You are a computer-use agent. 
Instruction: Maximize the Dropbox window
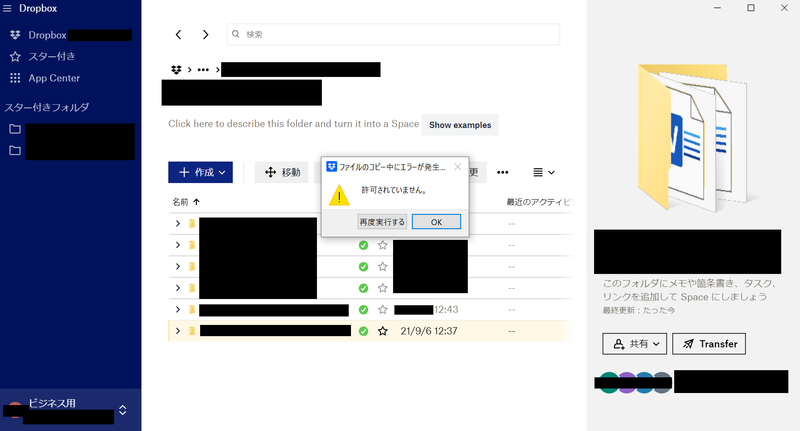[x=751, y=8]
